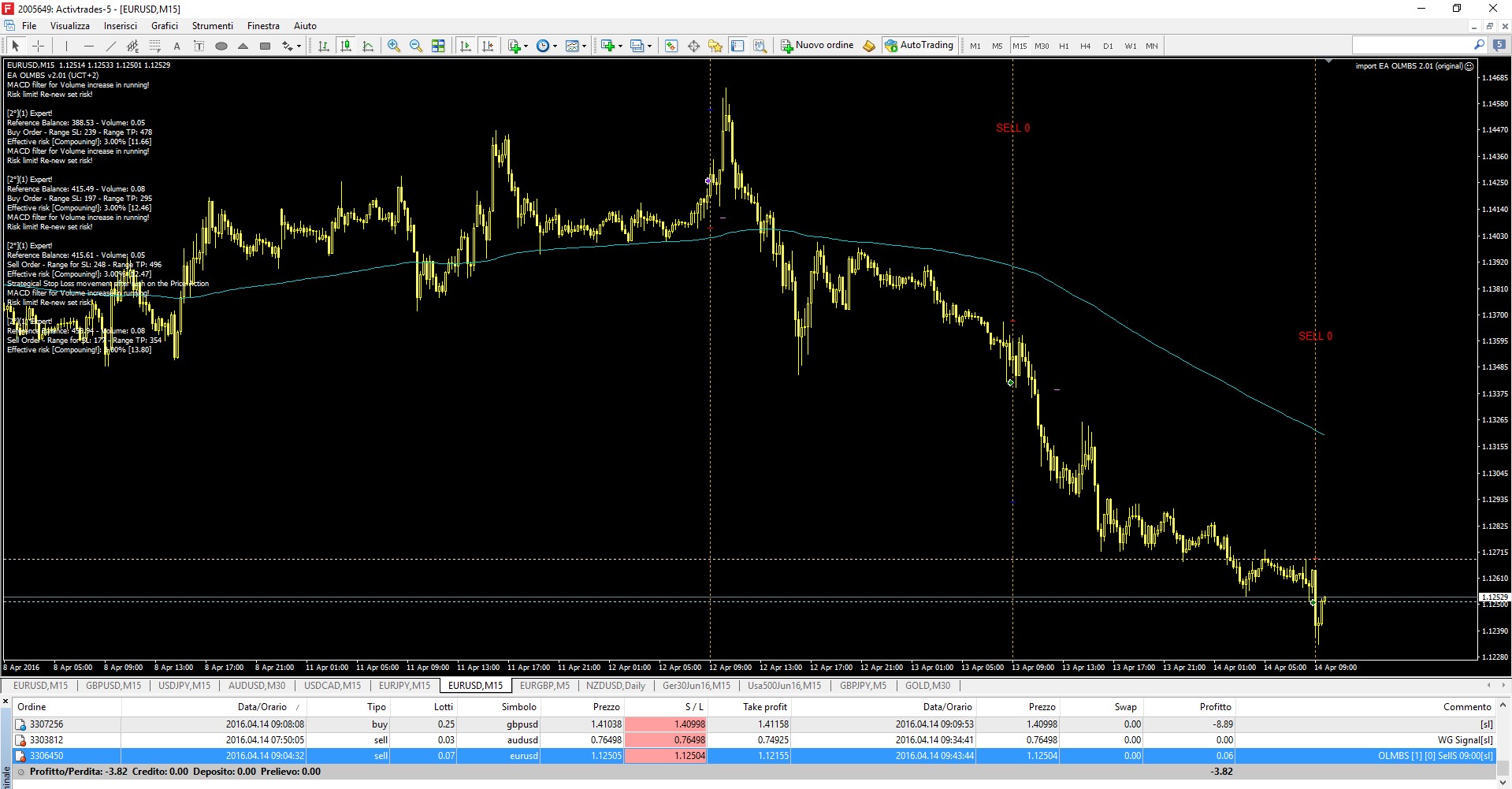Image resolution: width=1512 pixels, height=789 pixels.
Task: Toggle chart shift button
Action: point(488,46)
